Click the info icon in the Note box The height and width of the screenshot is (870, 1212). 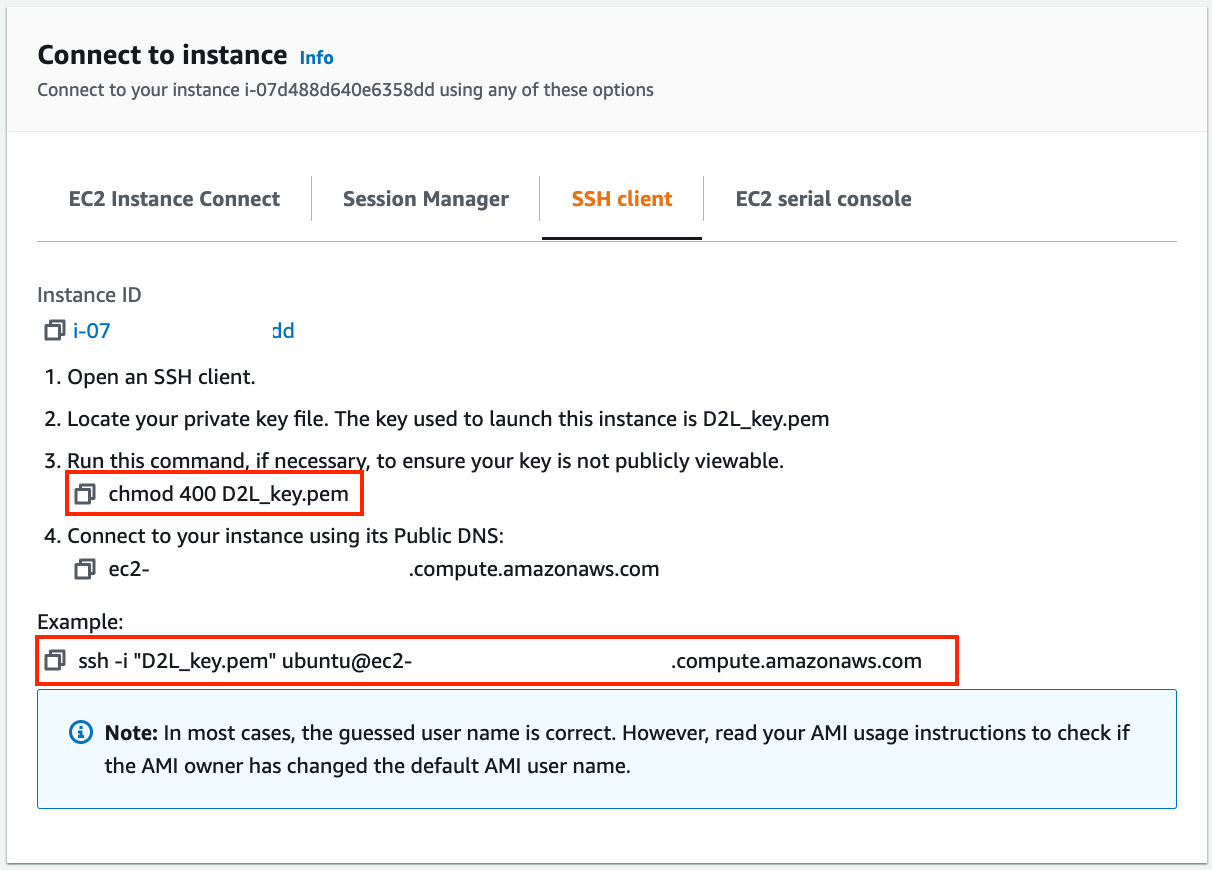80,733
